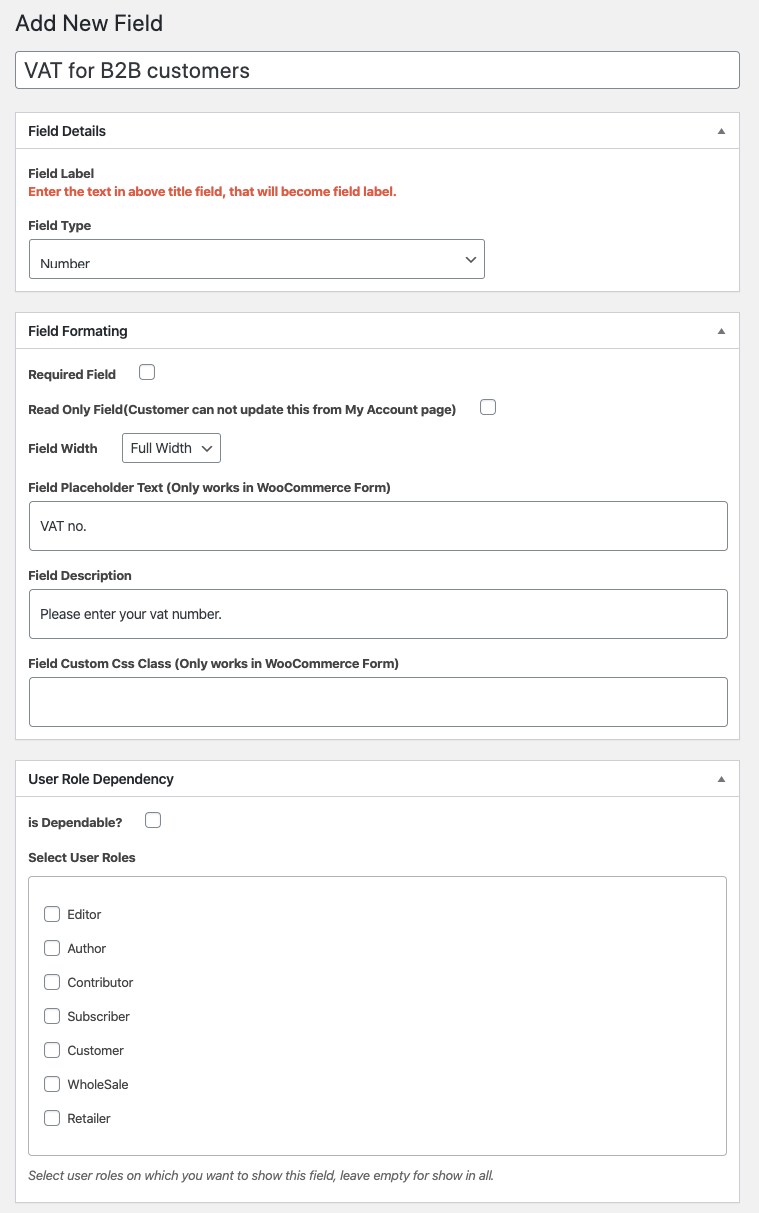Select the Subscriber user role checkbox
The height and width of the screenshot is (1213, 759).
pyautogui.click(x=52, y=1016)
